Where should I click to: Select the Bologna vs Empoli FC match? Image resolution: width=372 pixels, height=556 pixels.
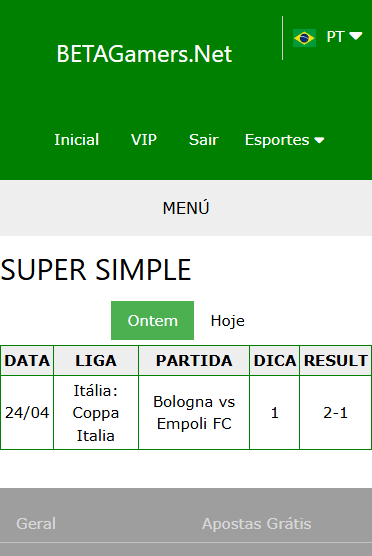point(194,413)
